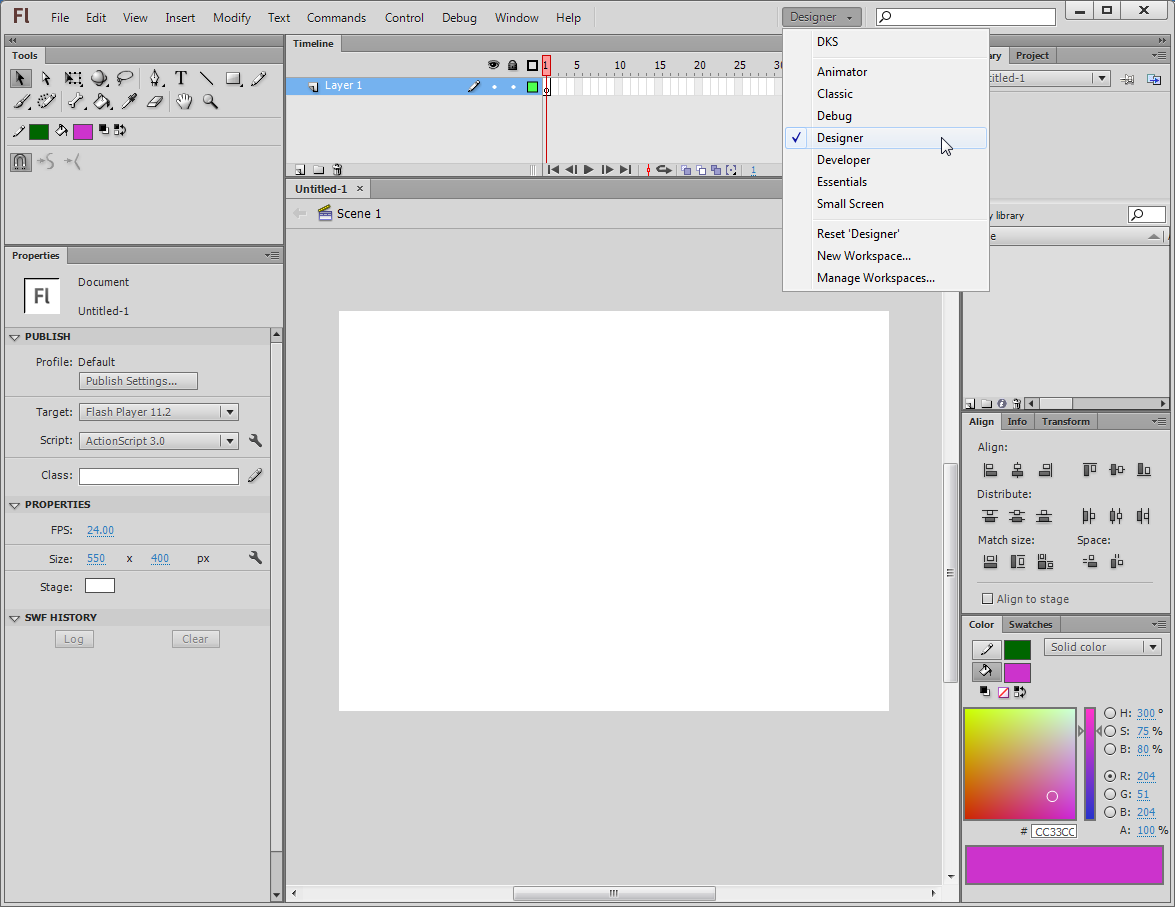Click the magenta fill color swatch in Tools

click(83, 131)
